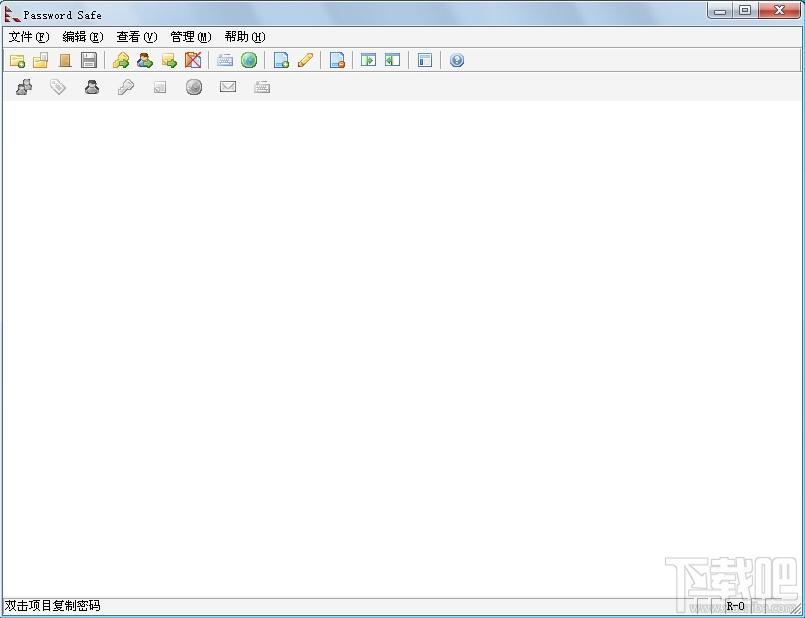Click the R-O read-only status indicator
This screenshot has width=805, height=618.
pyautogui.click(x=735, y=606)
